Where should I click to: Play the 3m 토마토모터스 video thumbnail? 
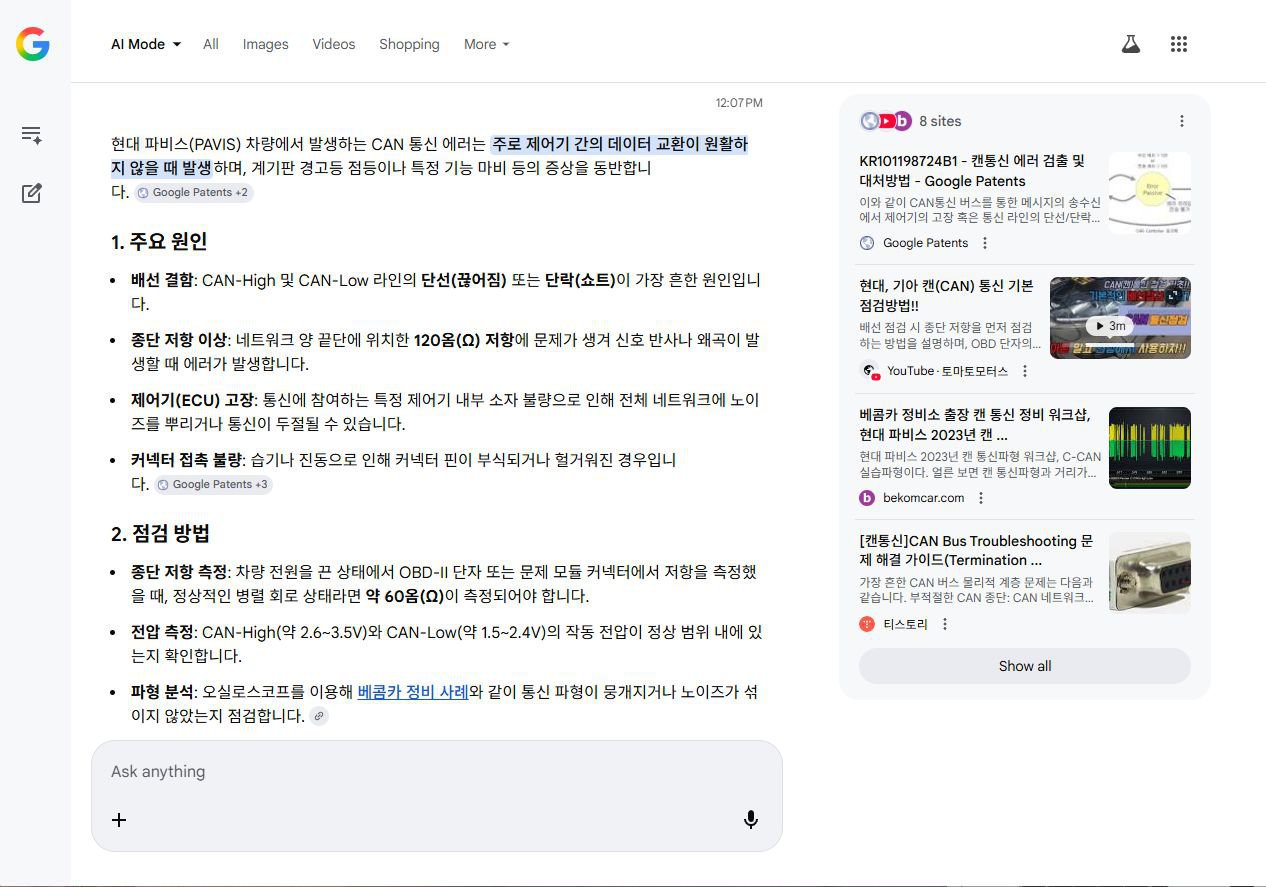(1118, 324)
